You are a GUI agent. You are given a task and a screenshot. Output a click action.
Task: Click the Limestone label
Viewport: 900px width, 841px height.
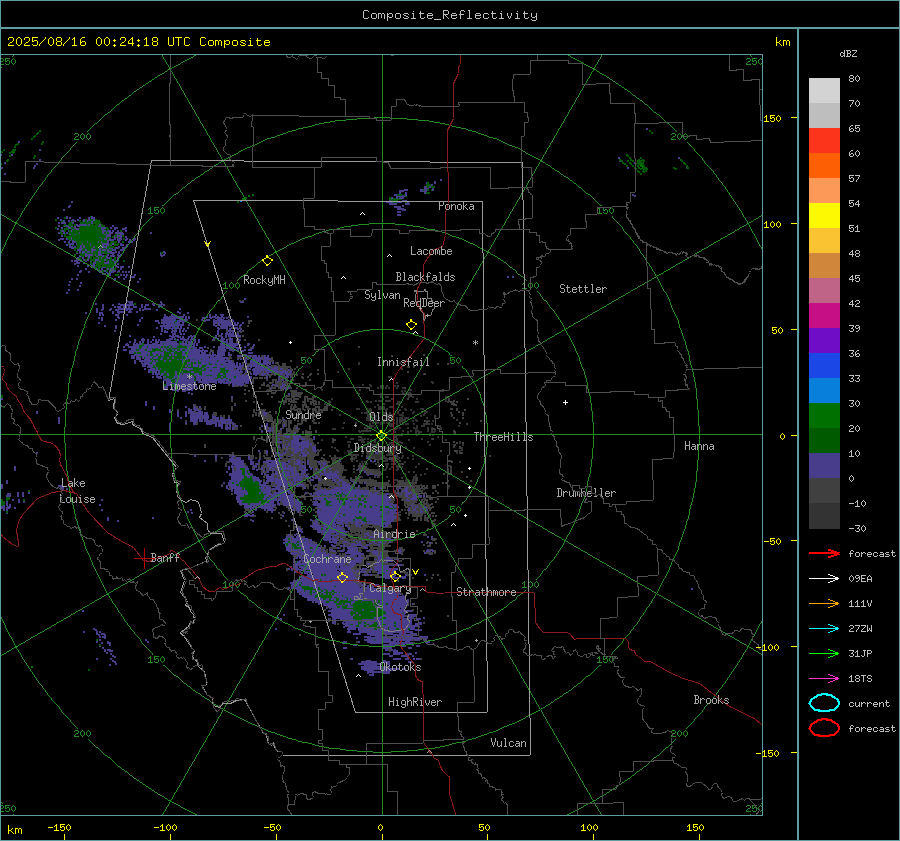[189, 386]
